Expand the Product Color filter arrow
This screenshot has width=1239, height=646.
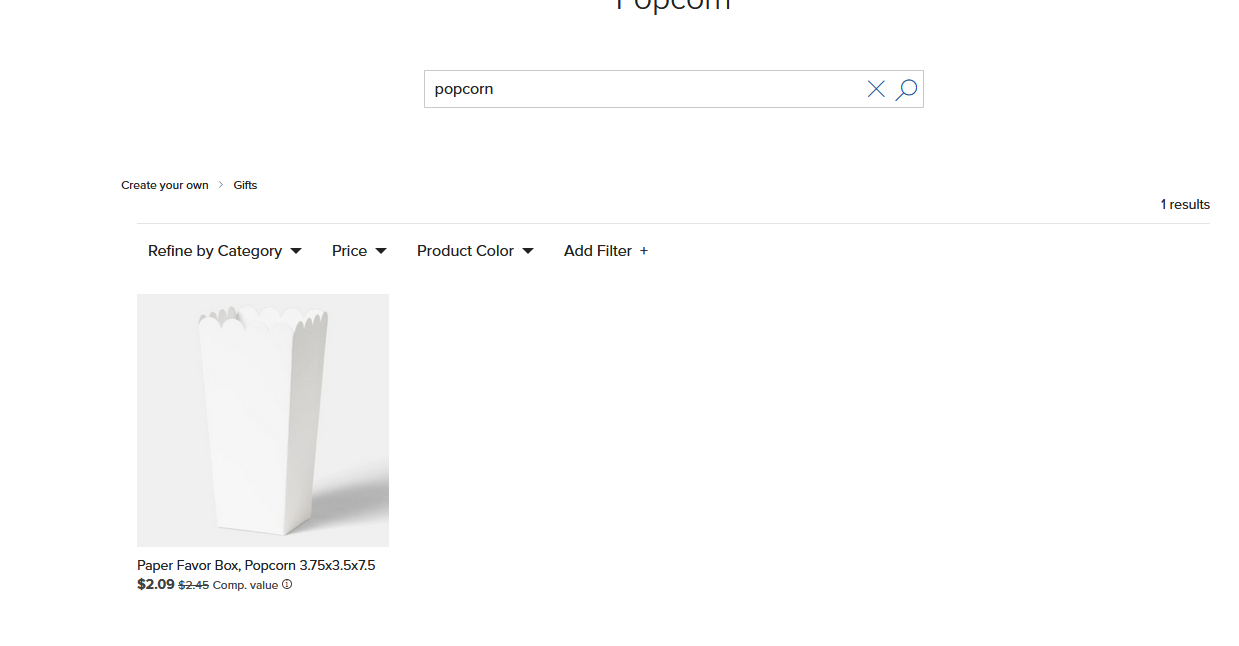[528, 251]
